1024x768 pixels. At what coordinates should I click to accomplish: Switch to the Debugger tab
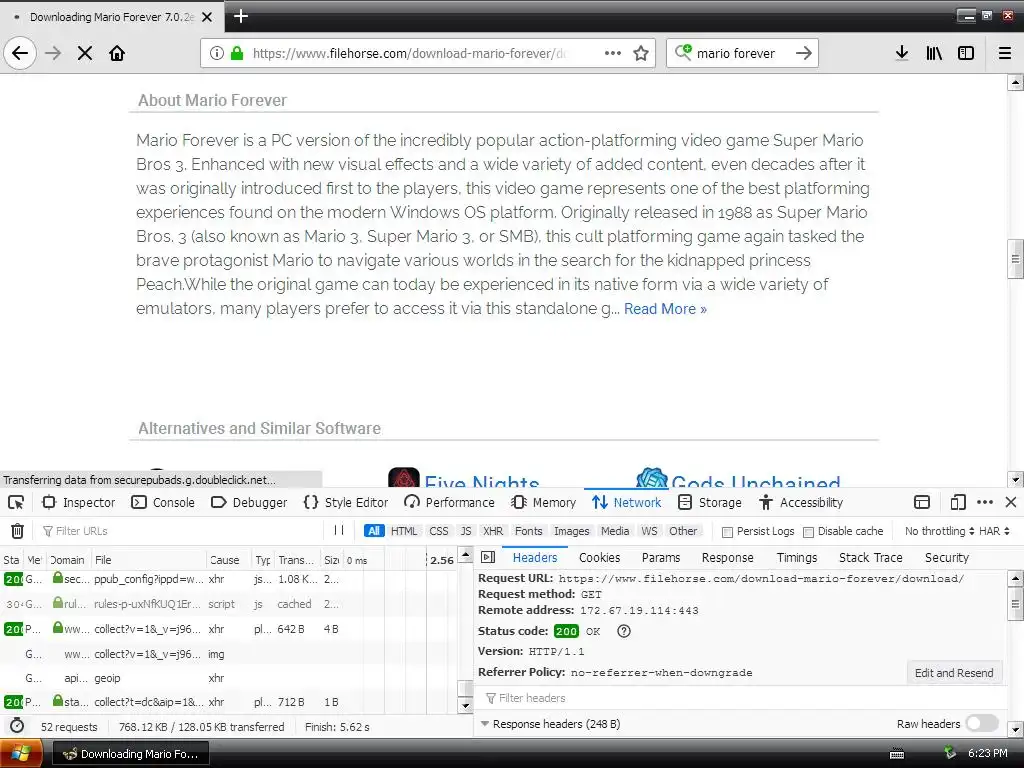pyautogui.click(x=249, y=502)
